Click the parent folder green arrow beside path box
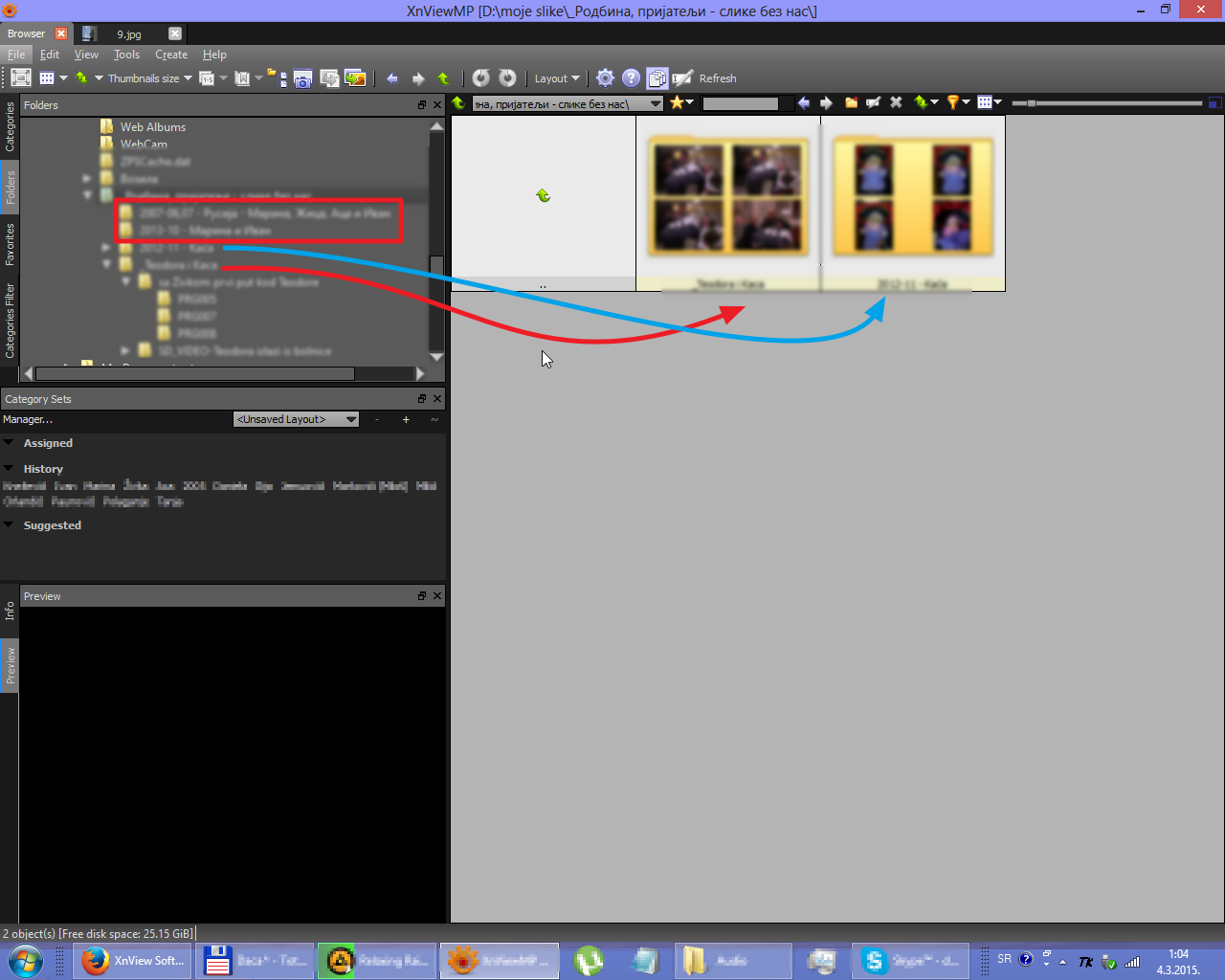Screen dimensions: 1225x980 458,103
